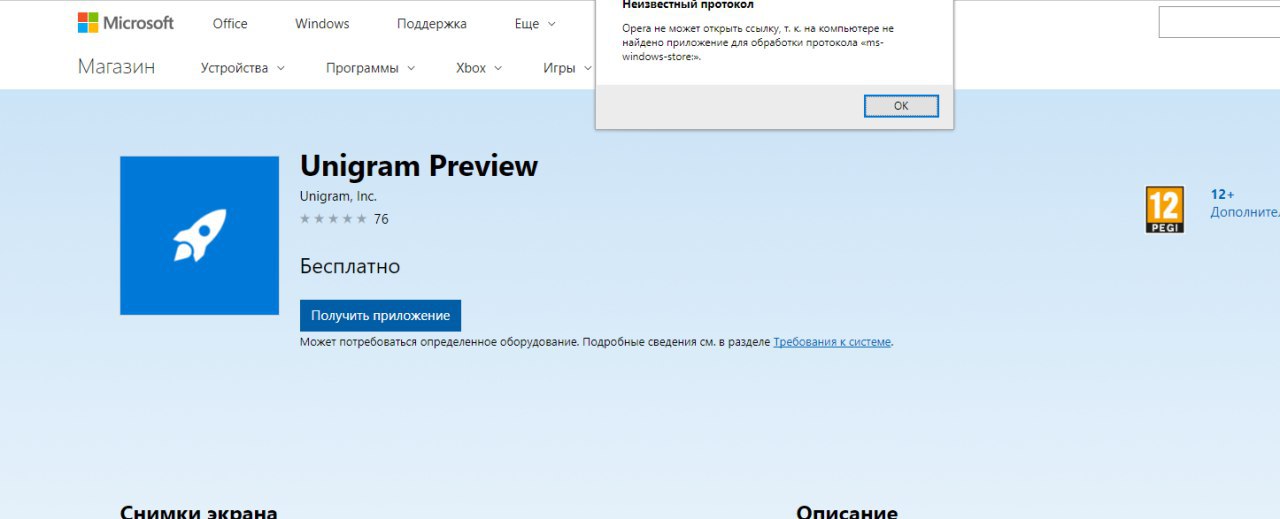This screenshot has height=519, width=1280.
Task: Click the Описание heading
Action: coord(847,511)
